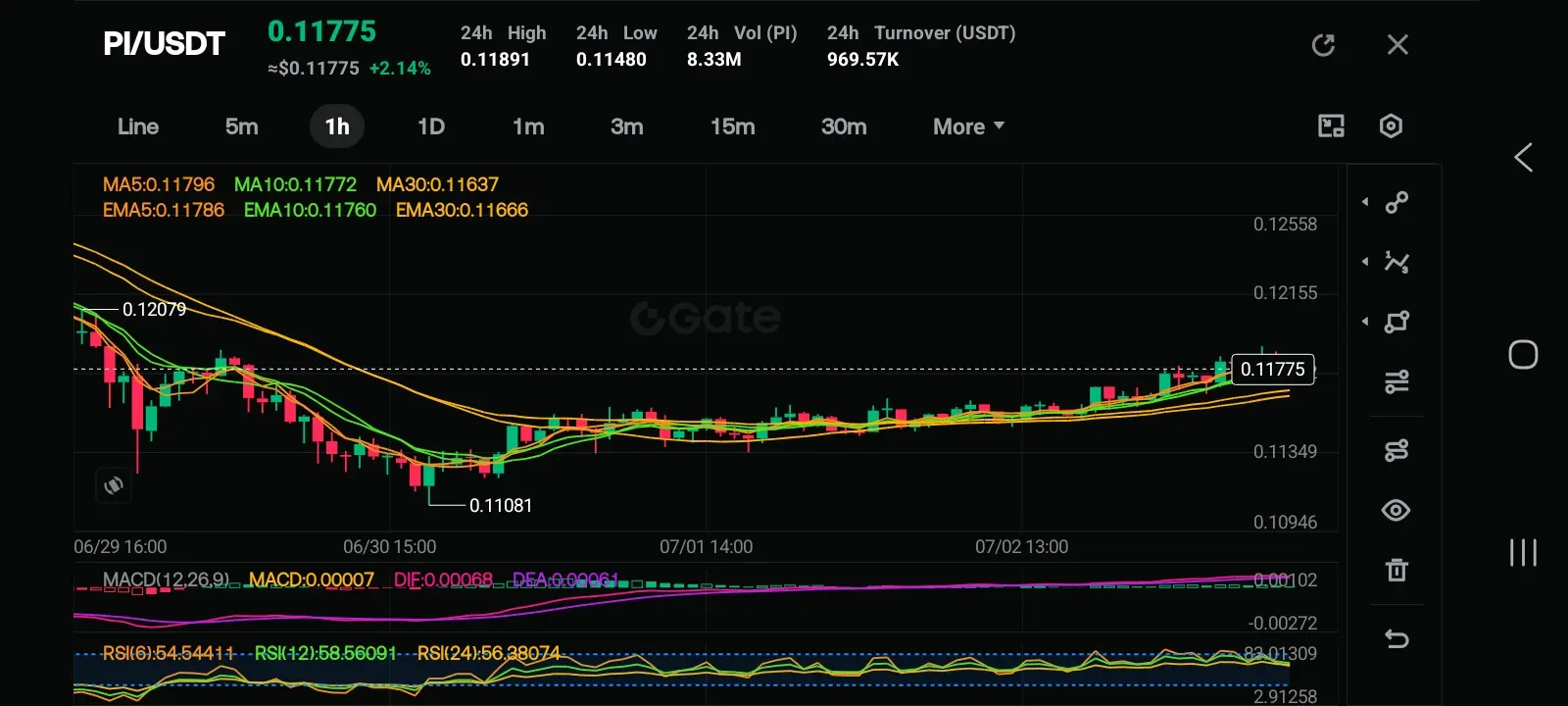Select the 5m interval button
Image resolution: width=1568 pixels, height=706 pixels.
click(242, 126)
